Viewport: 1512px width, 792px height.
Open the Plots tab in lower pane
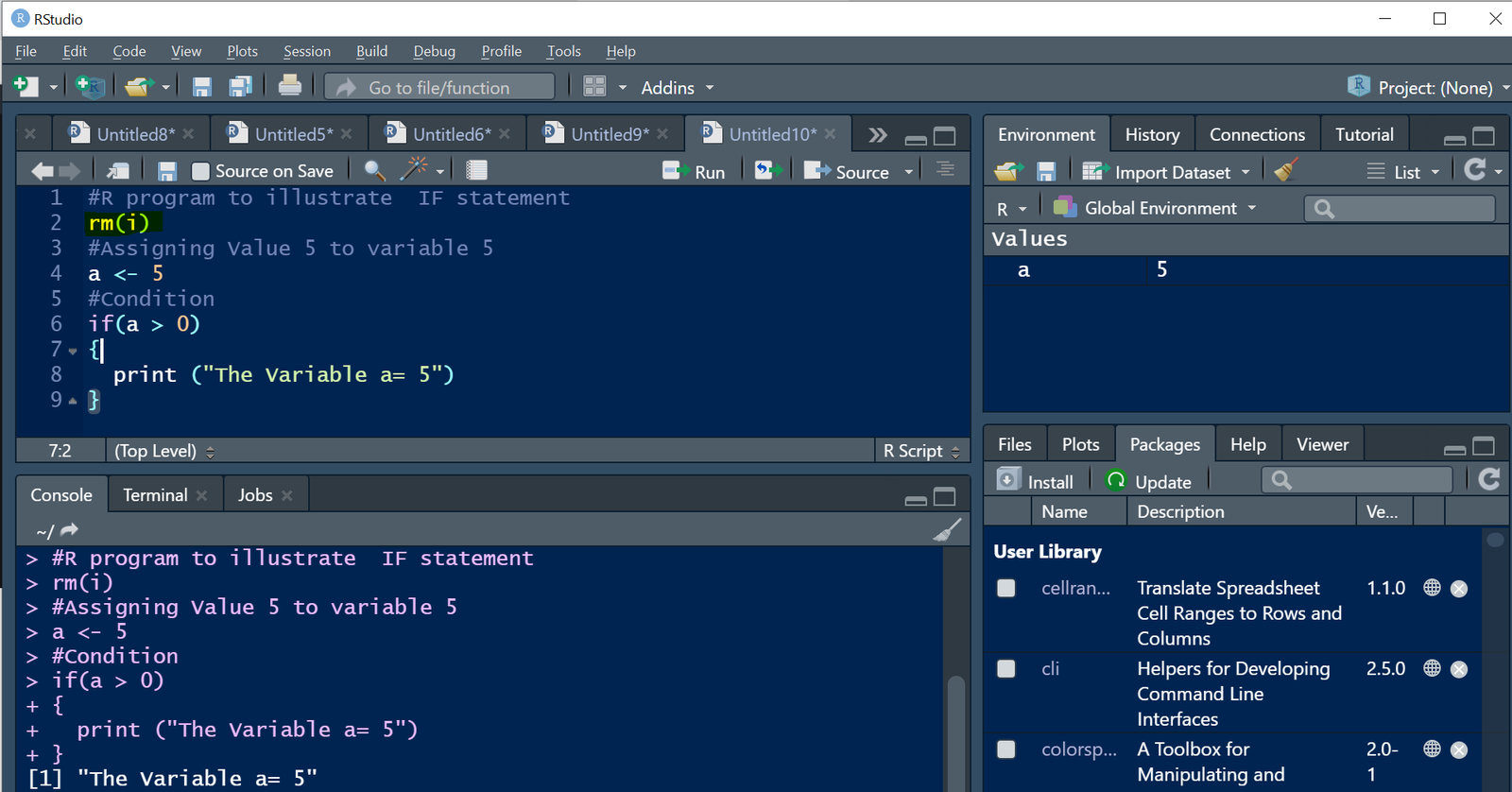(1080, 444)
